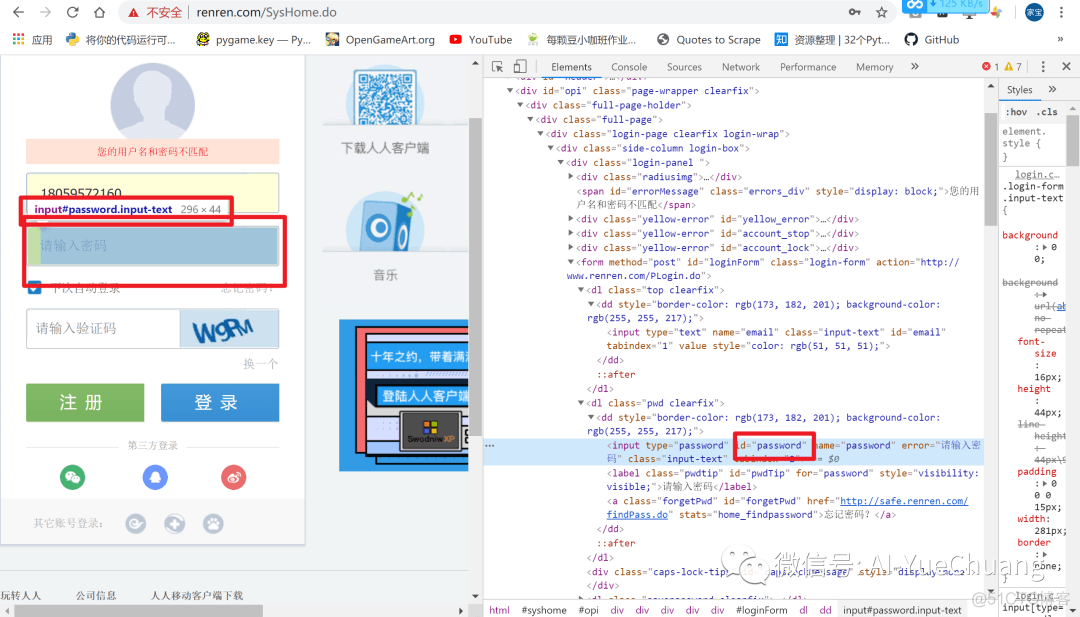1080x617 pixels.
Task: Collapse the dl class="pwd clearfix" node
Action: [581, 403]
